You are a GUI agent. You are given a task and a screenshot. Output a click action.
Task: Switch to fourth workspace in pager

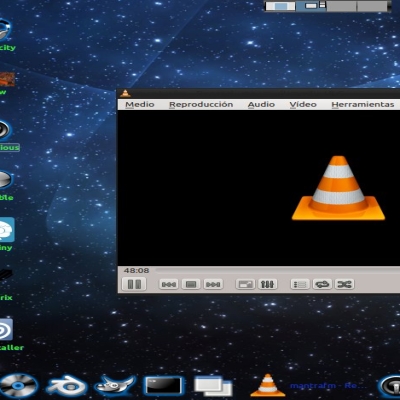[x=372, y=6]
